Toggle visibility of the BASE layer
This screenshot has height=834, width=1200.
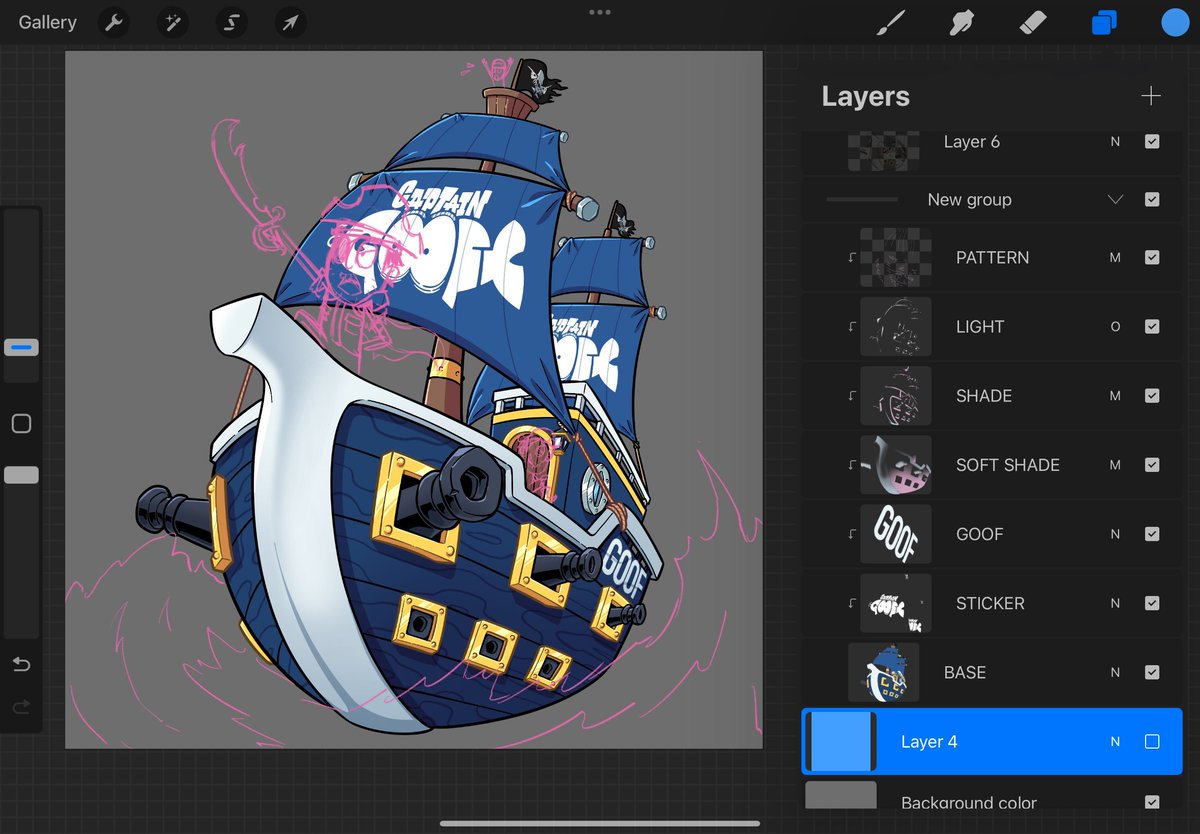pyautogui.click(x=1152, y=672)
